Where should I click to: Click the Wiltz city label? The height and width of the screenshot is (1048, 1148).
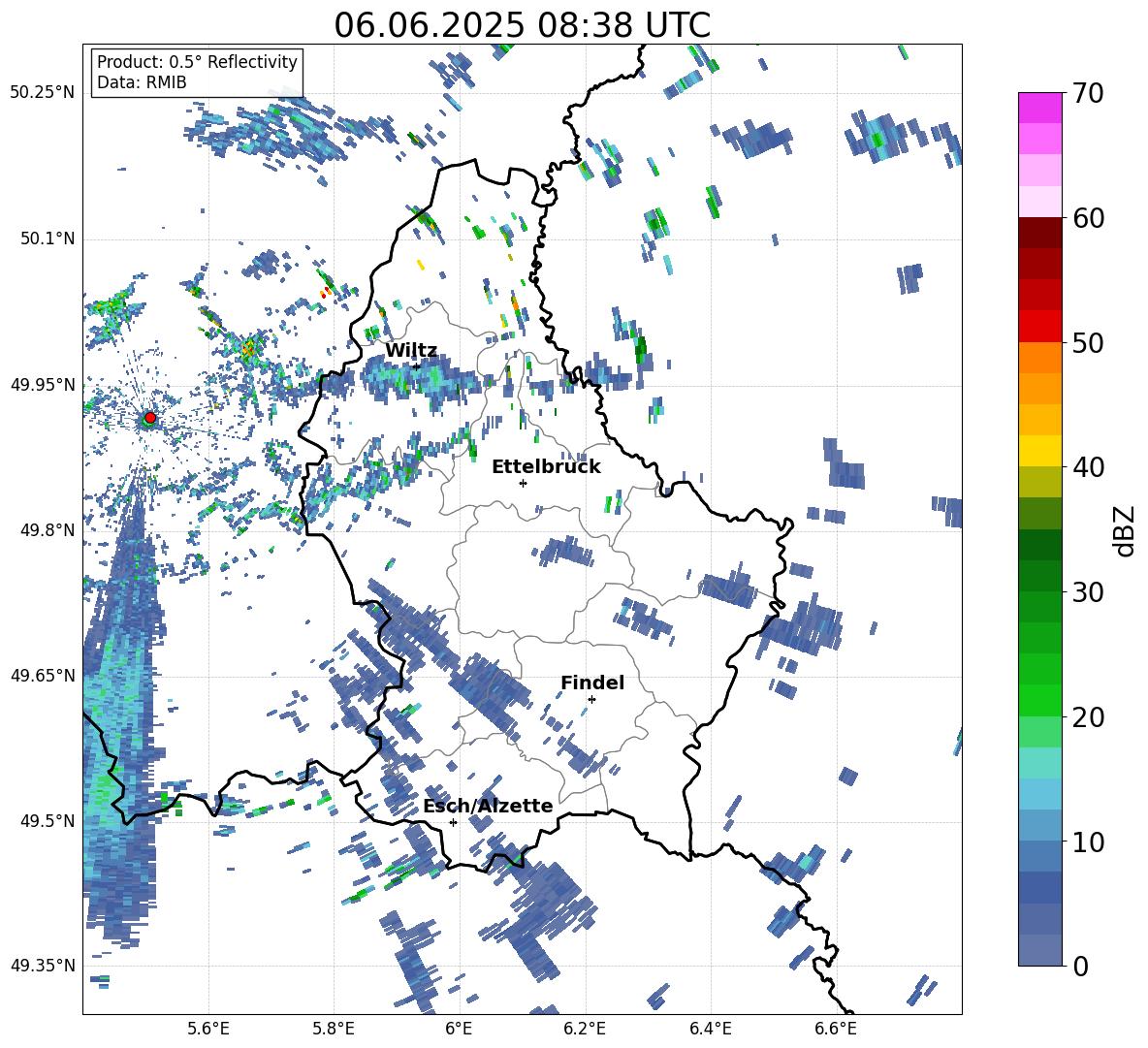[x=411, y=351]
